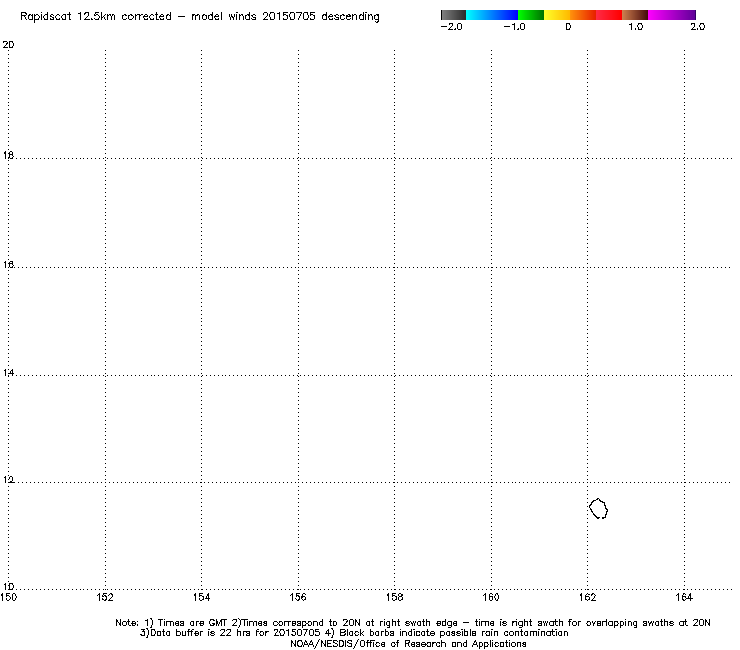Click the longitude label "154"
The height and width of the screenshot is (650, 740).
tap(202, 597)
